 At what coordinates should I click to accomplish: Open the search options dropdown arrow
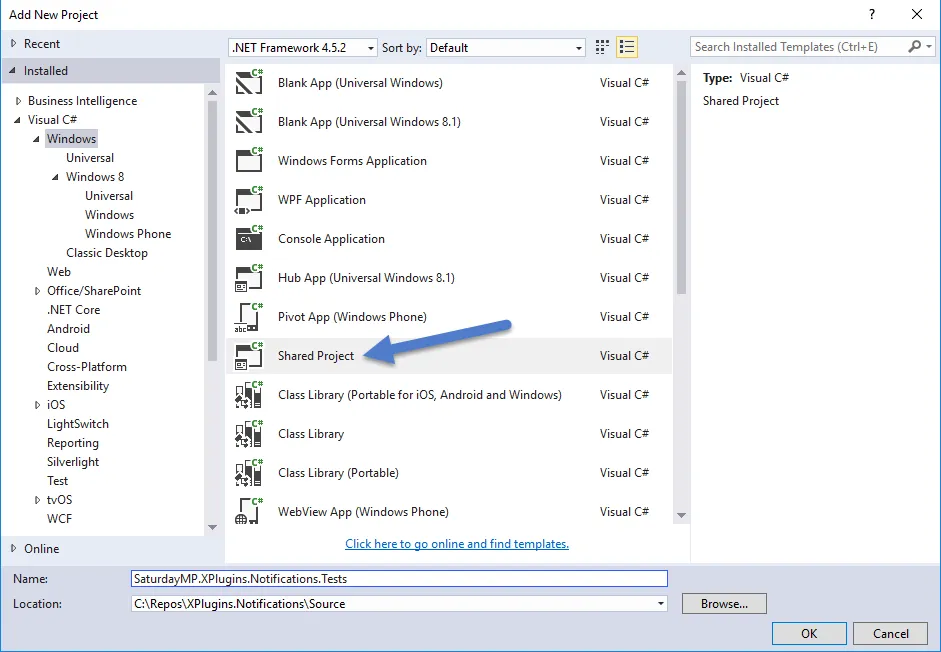click(929, 46)
